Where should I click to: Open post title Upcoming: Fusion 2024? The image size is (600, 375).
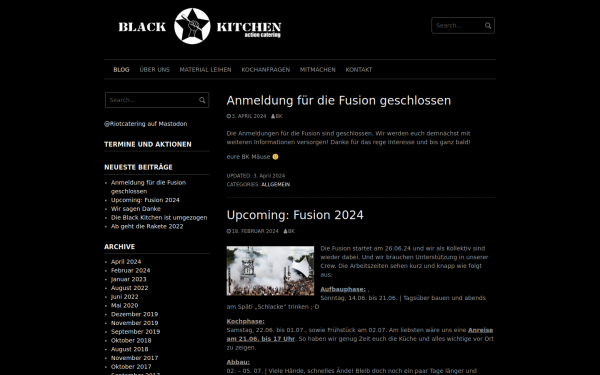(295, 215)
